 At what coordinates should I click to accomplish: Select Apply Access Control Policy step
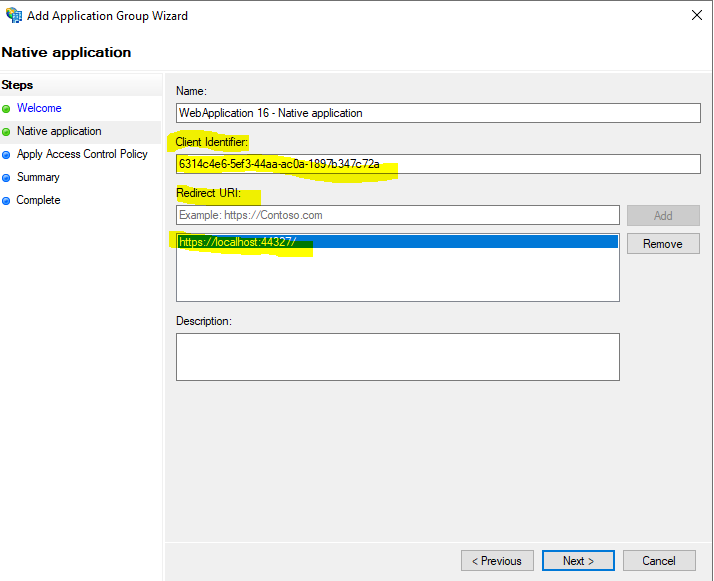pos(82,154)
